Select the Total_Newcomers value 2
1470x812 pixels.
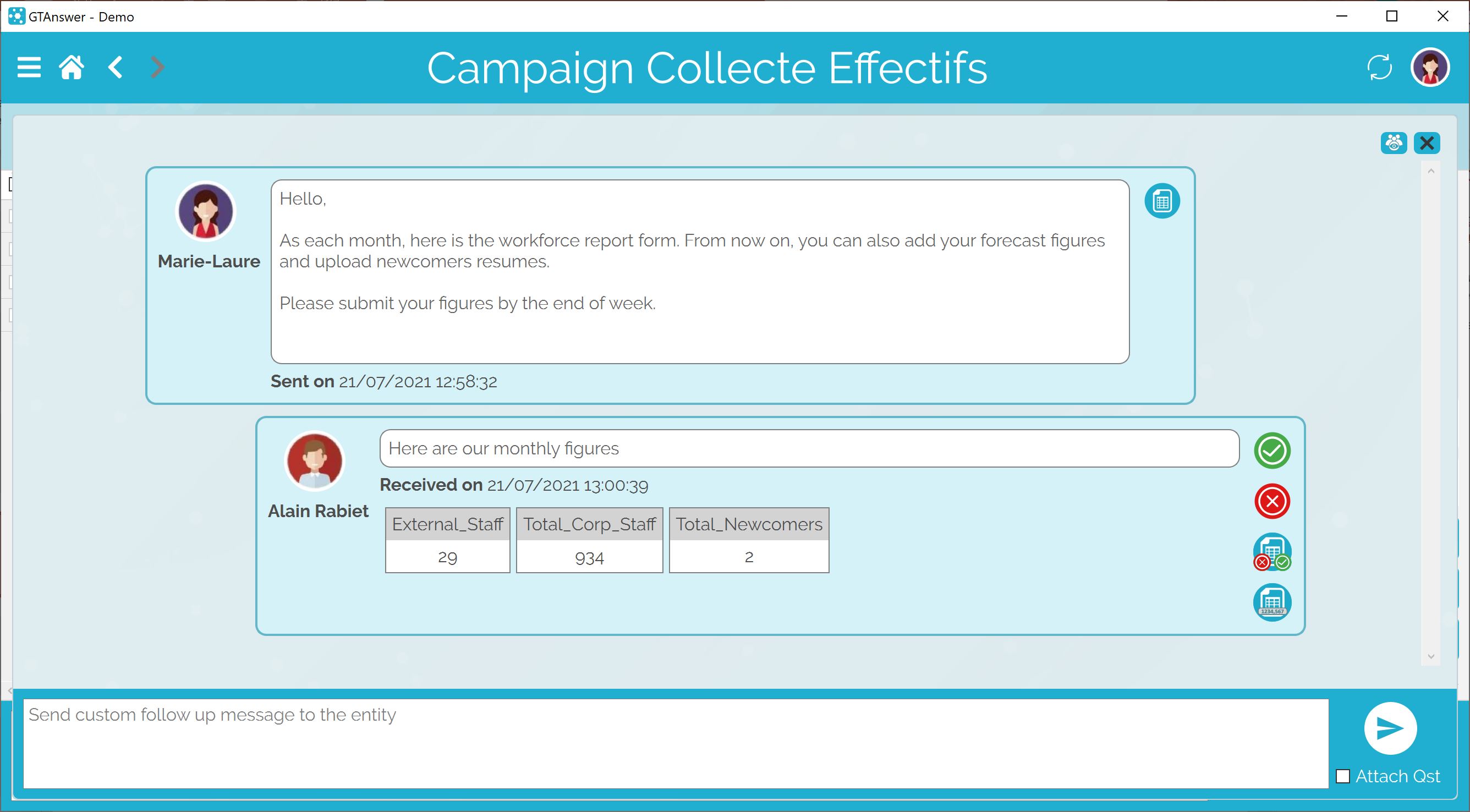749,556
